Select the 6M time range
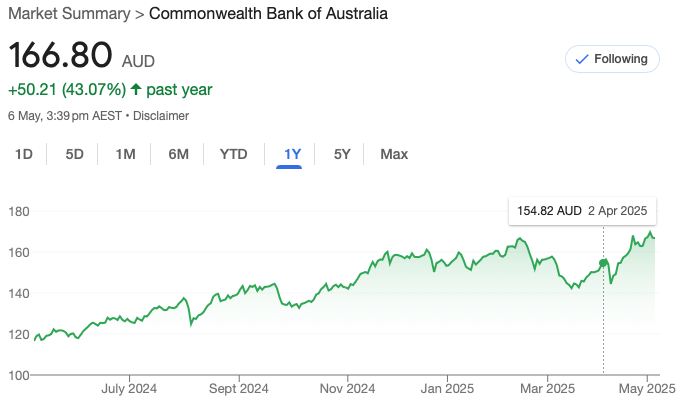The width and height of the screenshot is (689, 407). tap(178, 154)
